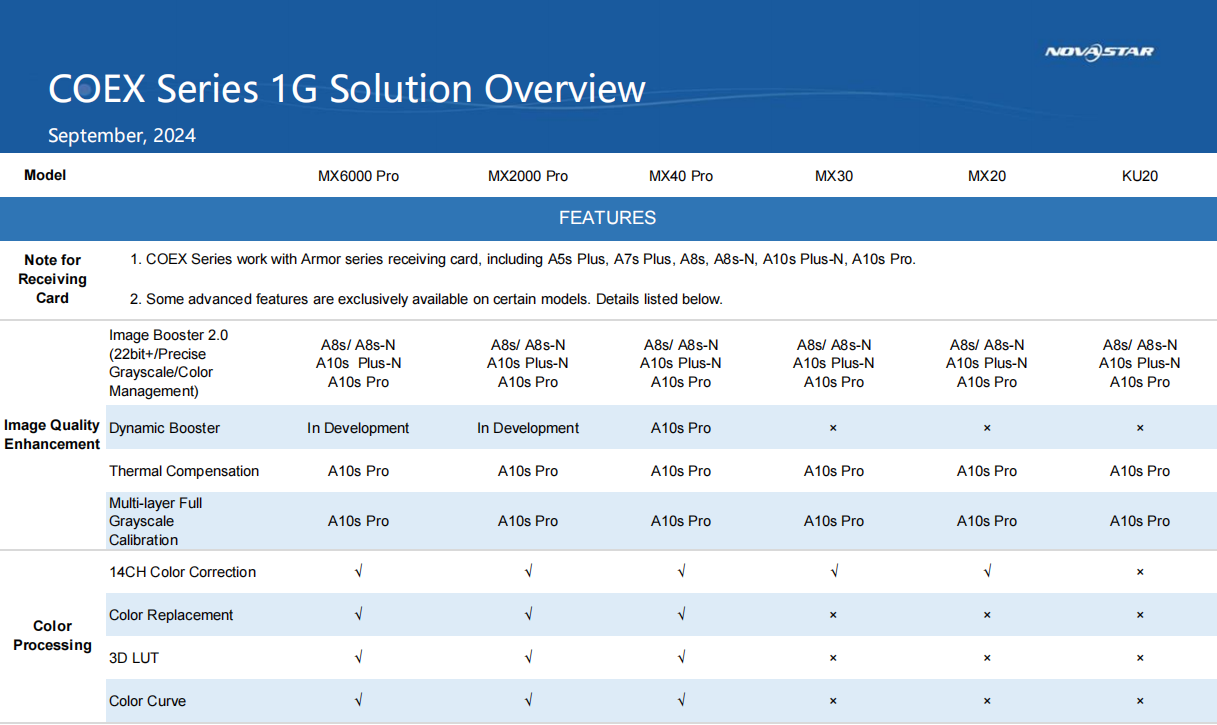The height and width of the screenshot is (725, 1217).
Task: Click the blue FEATURES section banner
Action: click(608, 218)
